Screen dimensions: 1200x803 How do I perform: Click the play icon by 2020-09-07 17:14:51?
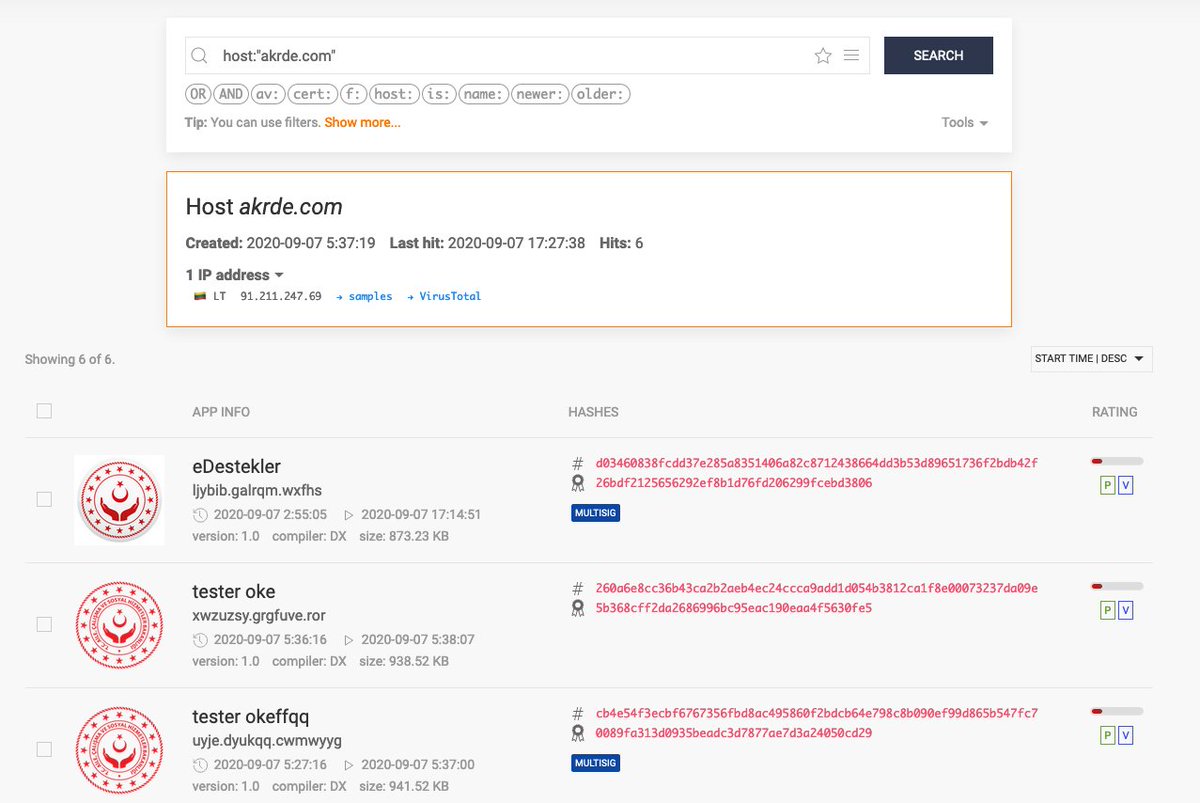tap(348, 515)
